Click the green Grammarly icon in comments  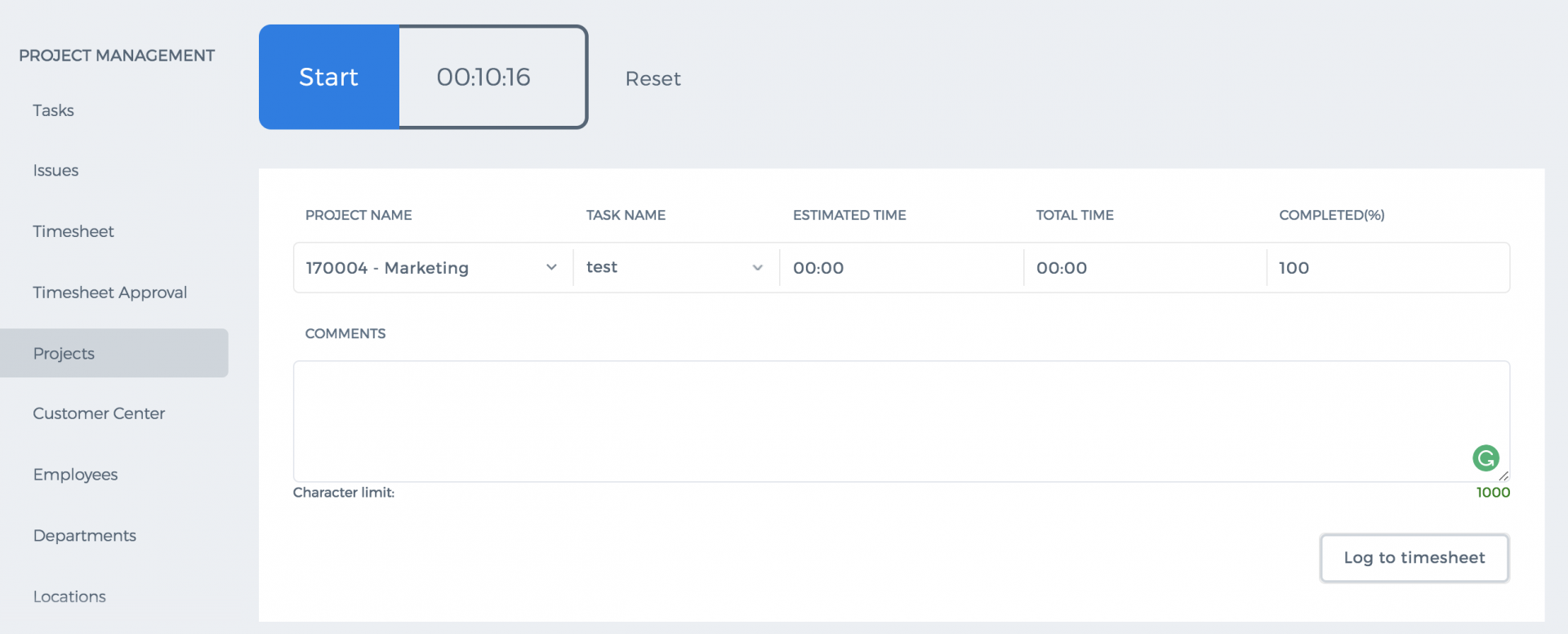coord(1486,458)
